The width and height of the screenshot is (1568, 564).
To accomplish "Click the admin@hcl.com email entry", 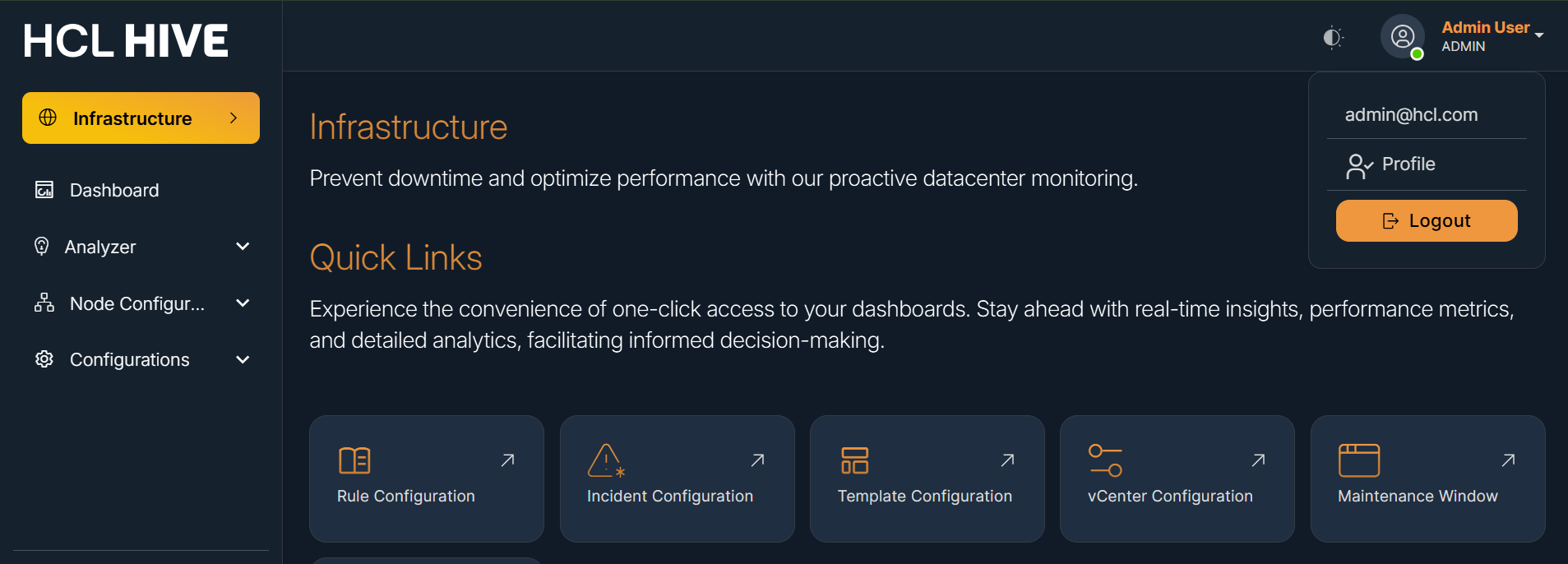I will tap(1411, 115).
